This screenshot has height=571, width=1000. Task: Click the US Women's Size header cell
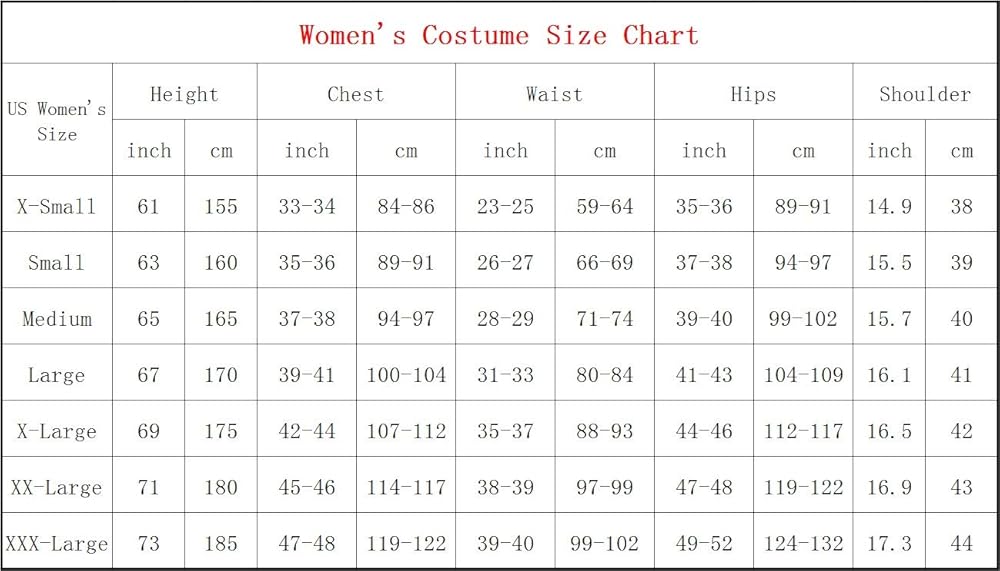57,121
